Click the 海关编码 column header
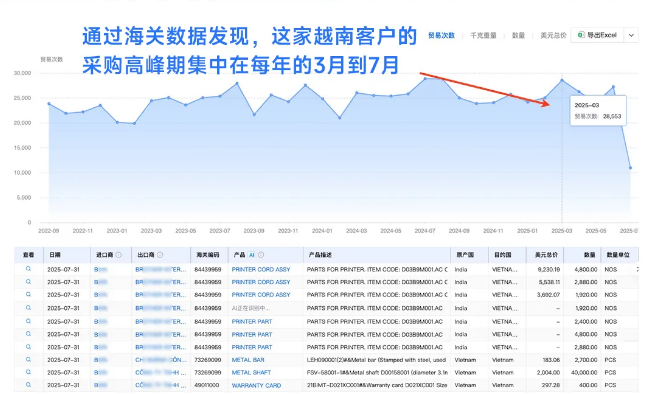 208,255
